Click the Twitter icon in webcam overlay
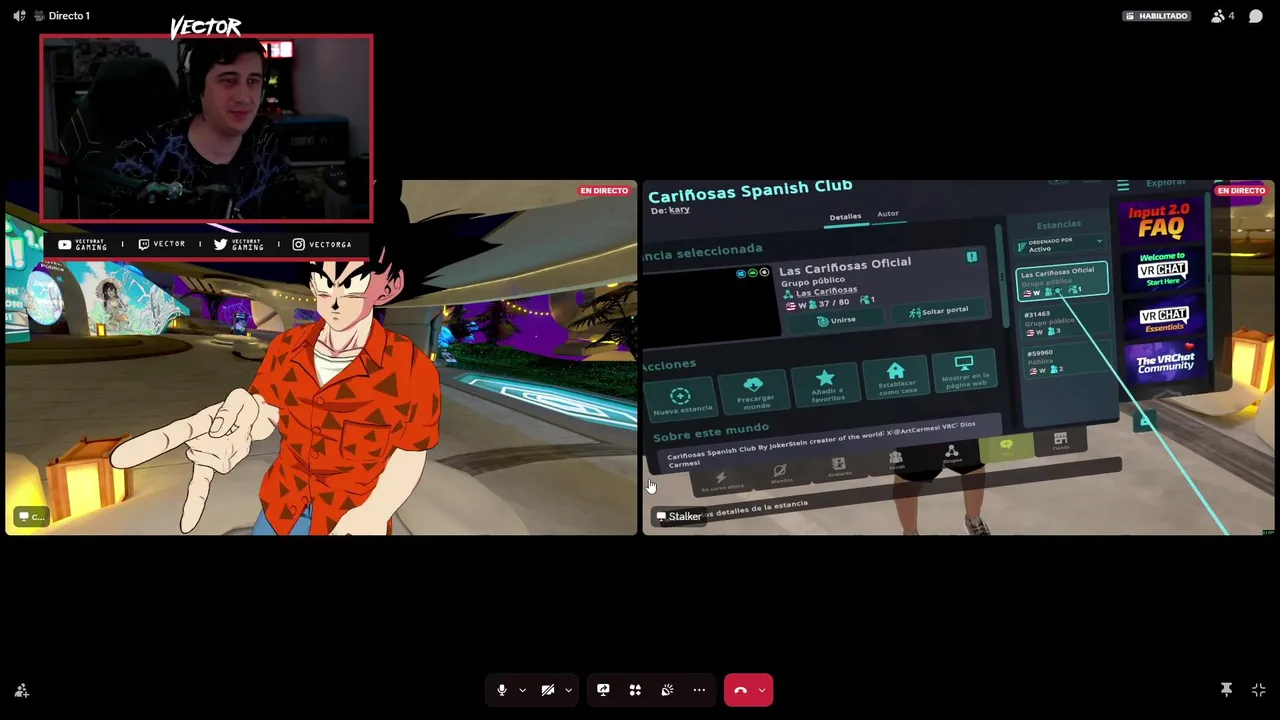This screenshot has width=1280, height=720. point(220,244)
